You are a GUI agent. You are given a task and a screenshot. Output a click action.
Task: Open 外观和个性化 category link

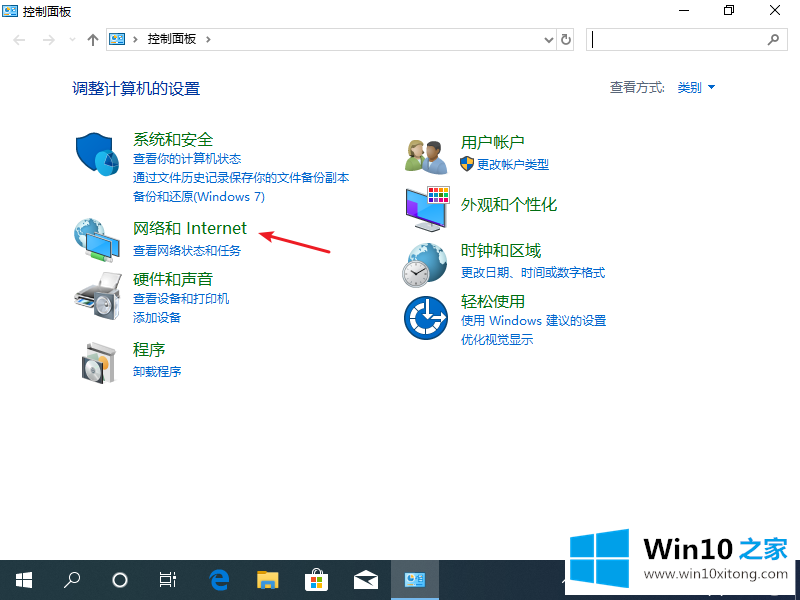coord(509,205)
